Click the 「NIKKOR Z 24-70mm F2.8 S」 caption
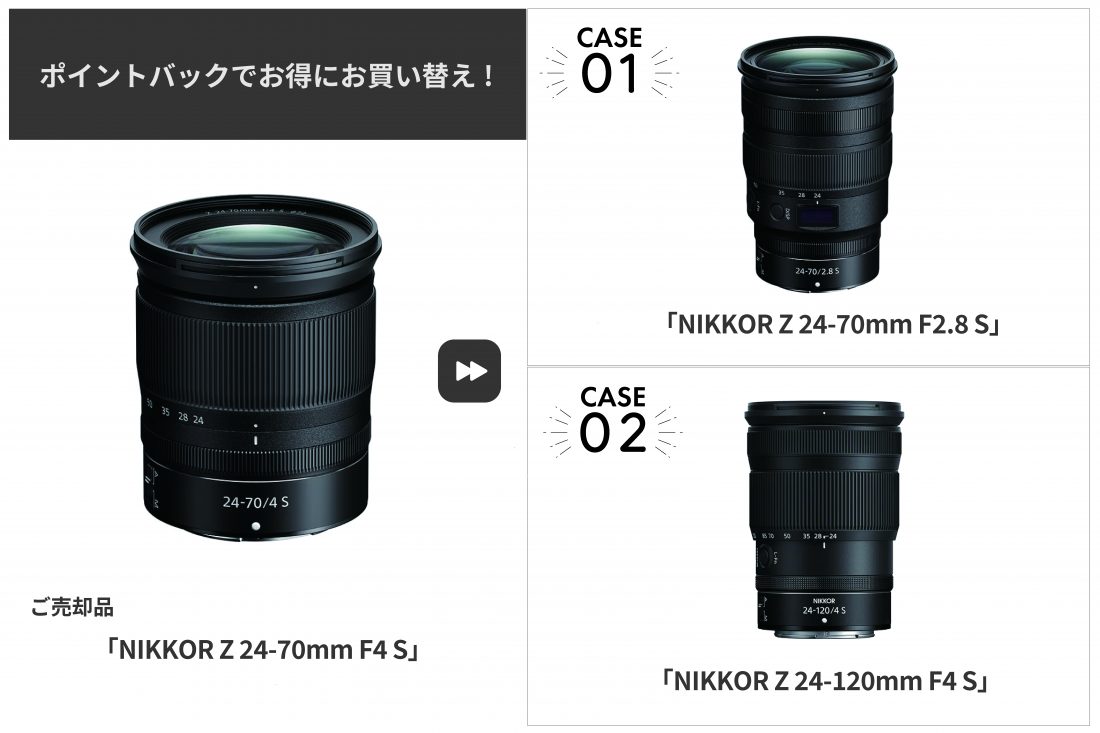1100x733 pixels. [x=832, y=324]
